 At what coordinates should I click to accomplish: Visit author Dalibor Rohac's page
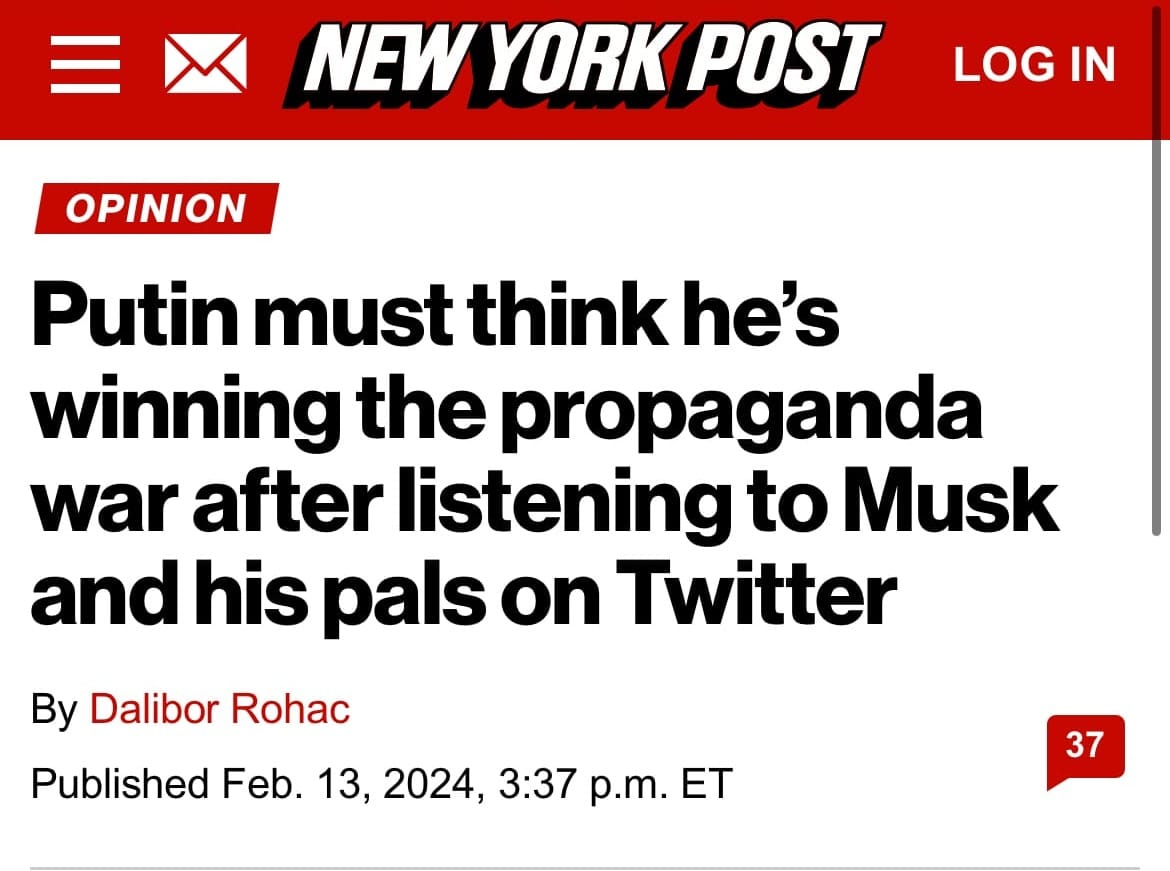click(220, 709)
